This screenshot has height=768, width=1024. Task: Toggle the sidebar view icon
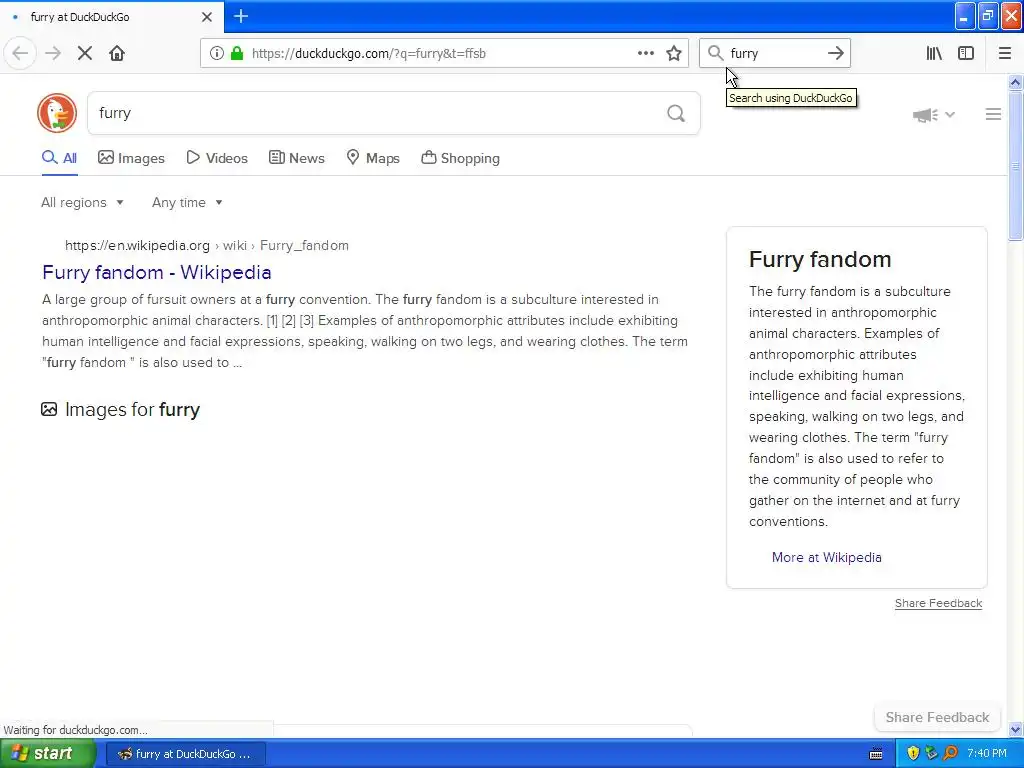[x=966, y=53]
